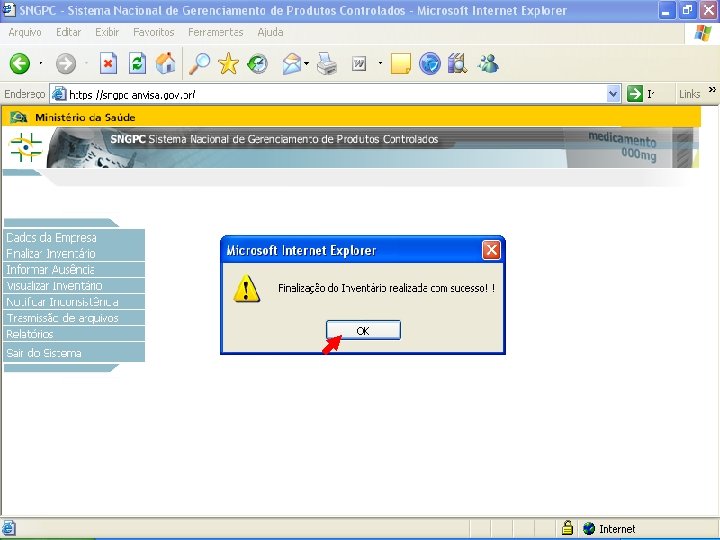
Task: Click the yellow note Discuss icon
Action: [400, 63]
